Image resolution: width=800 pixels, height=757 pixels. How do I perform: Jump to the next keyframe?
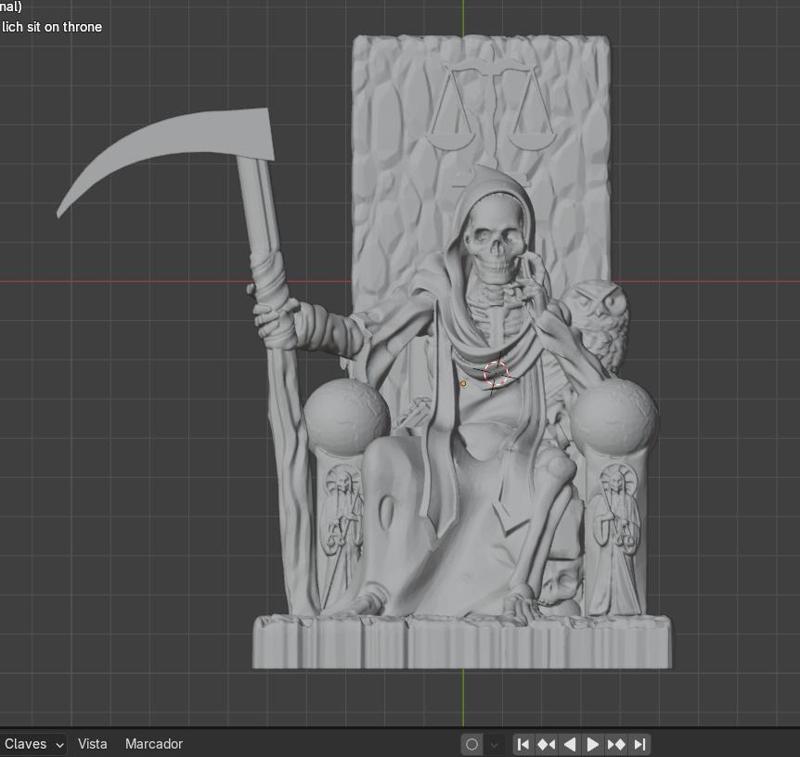pos(616,744)
